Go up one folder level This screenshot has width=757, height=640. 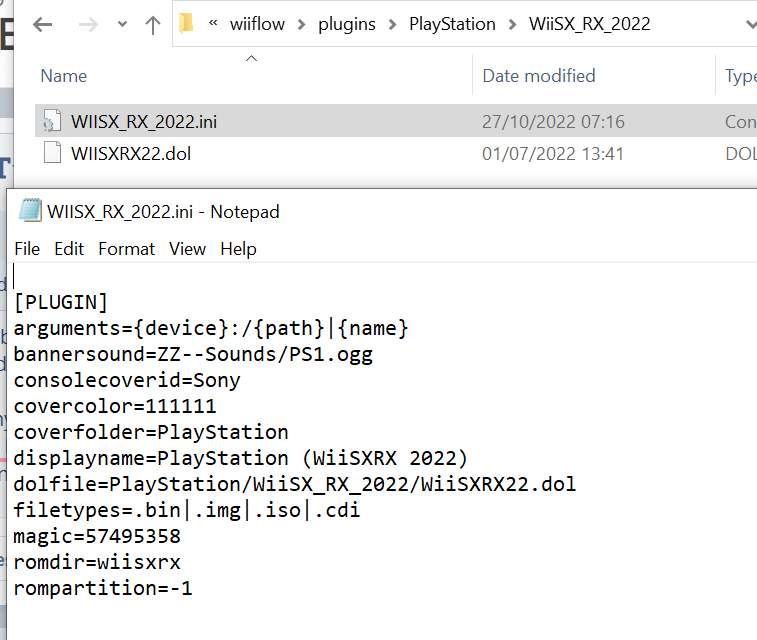point(153,25)
